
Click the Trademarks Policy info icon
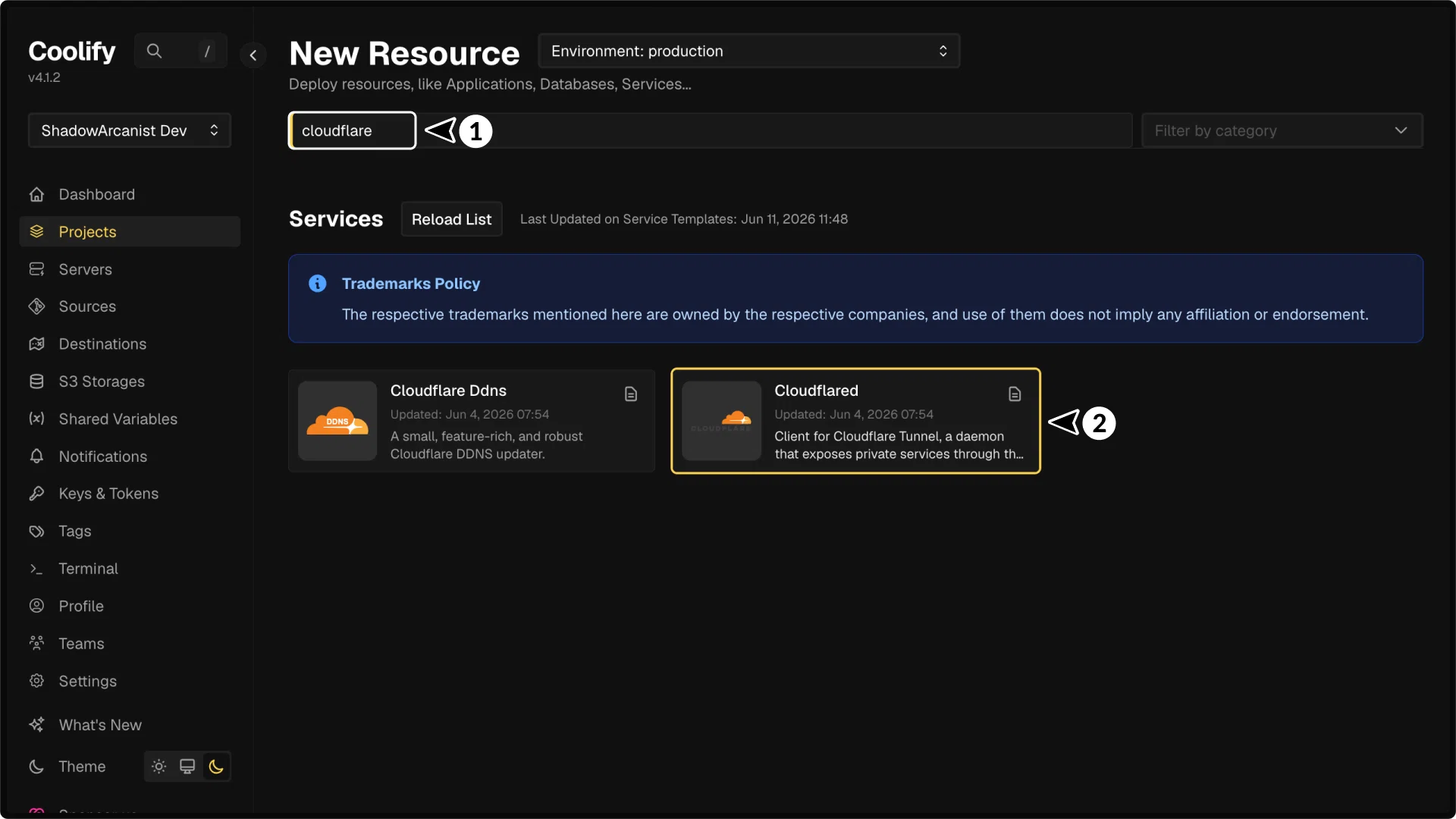pyautogui.click(x=318, y=284)
